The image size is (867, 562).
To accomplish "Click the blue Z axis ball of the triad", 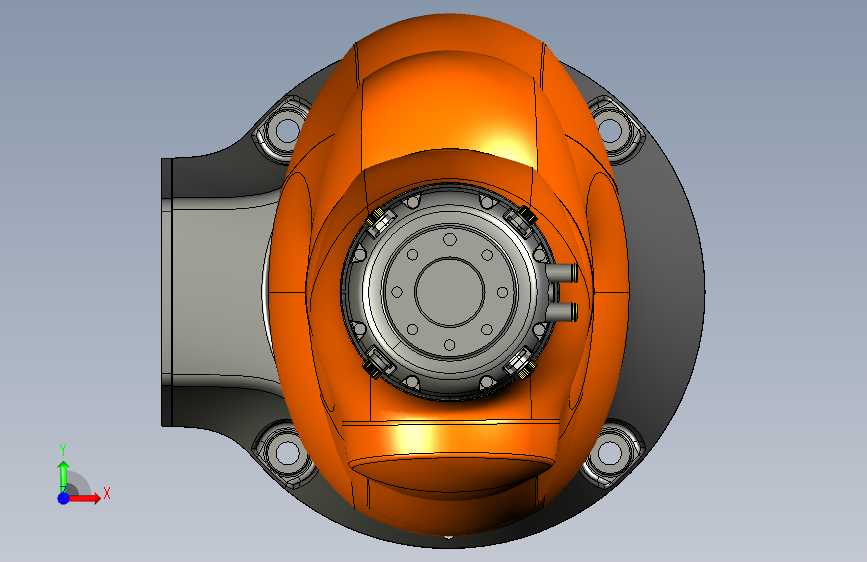I will click(x=64, y=498).
